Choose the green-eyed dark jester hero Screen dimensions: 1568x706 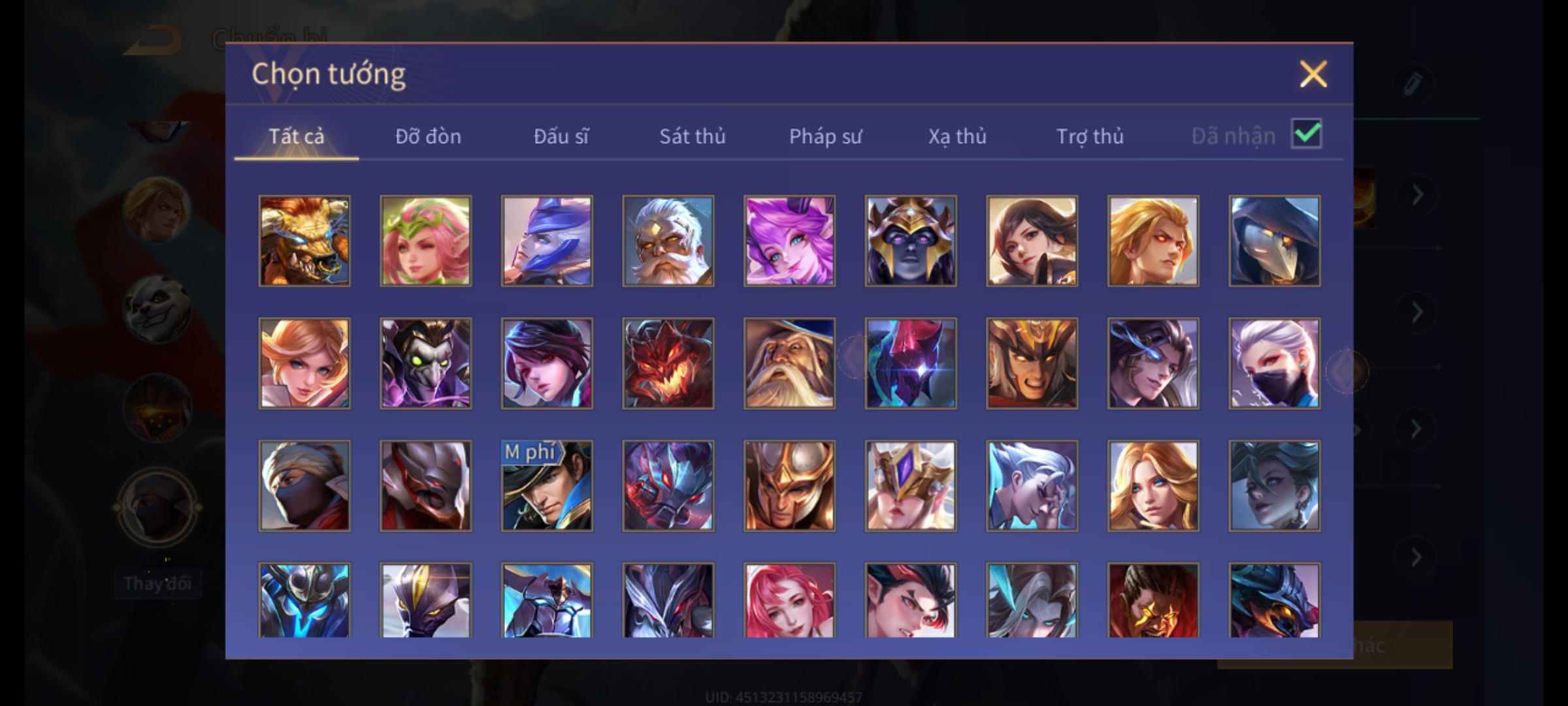pyautogui.click(x=425, y=363)
